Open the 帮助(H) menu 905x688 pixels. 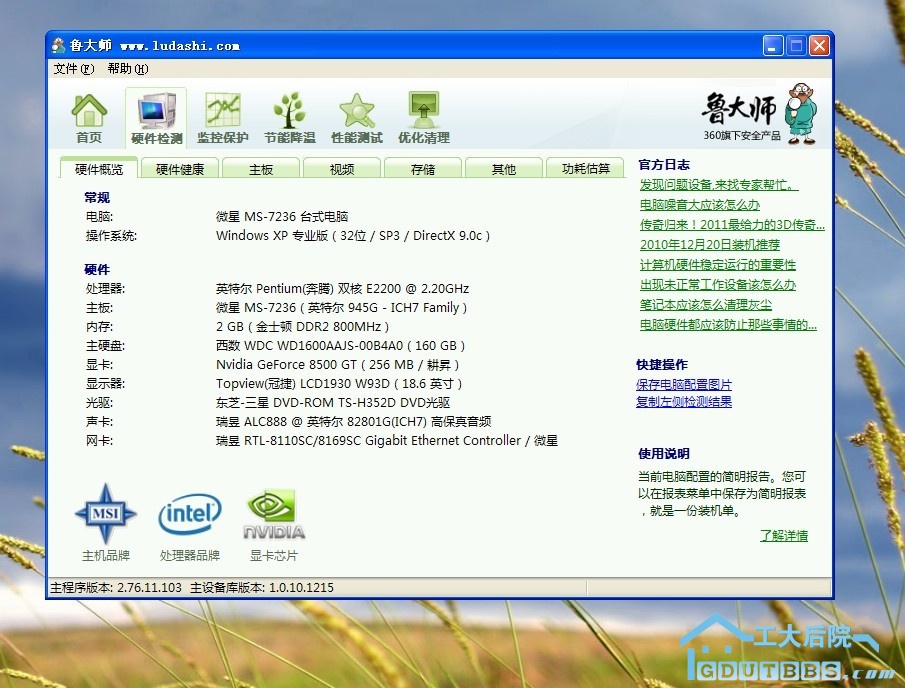click(128, 69)
